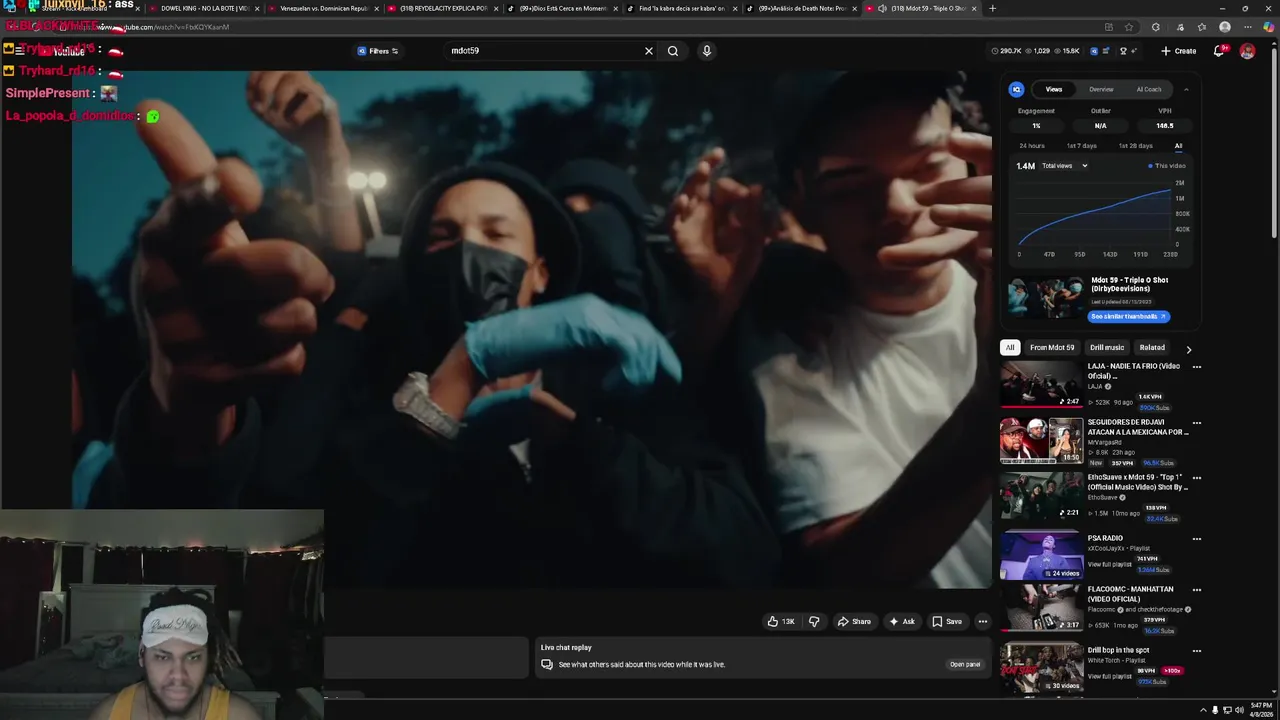This screenshot has width=1280, height=720.
Task: Open options for FLACOOMC - MANHATTAN
Action: coord(1196,590)
